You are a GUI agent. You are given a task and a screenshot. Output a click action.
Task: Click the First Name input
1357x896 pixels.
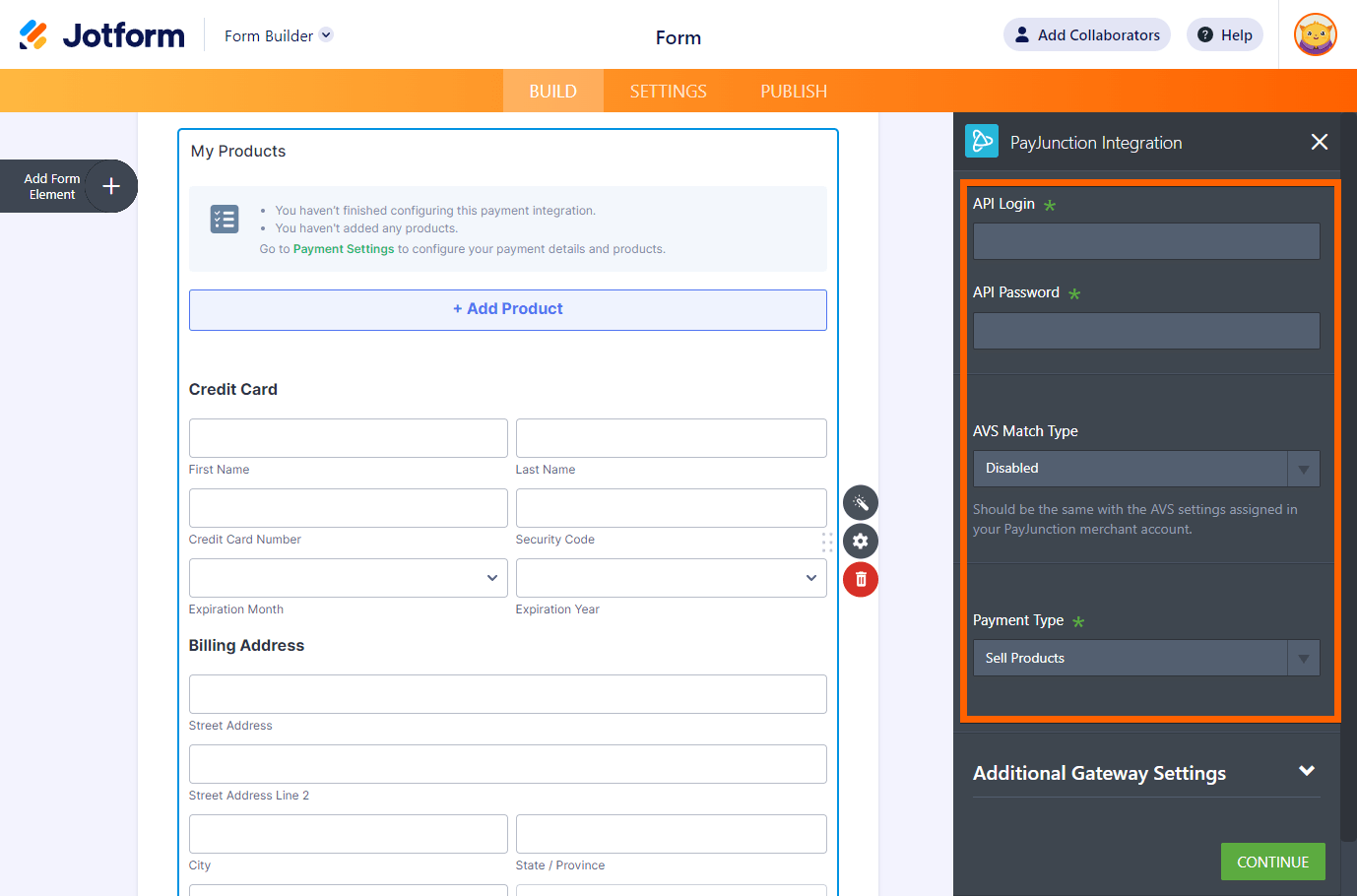click(x=349, y=438)
